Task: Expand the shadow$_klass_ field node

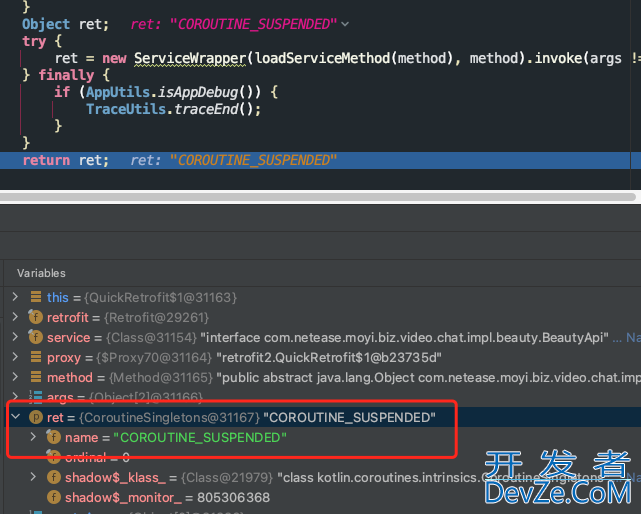Action: [34, 477]
